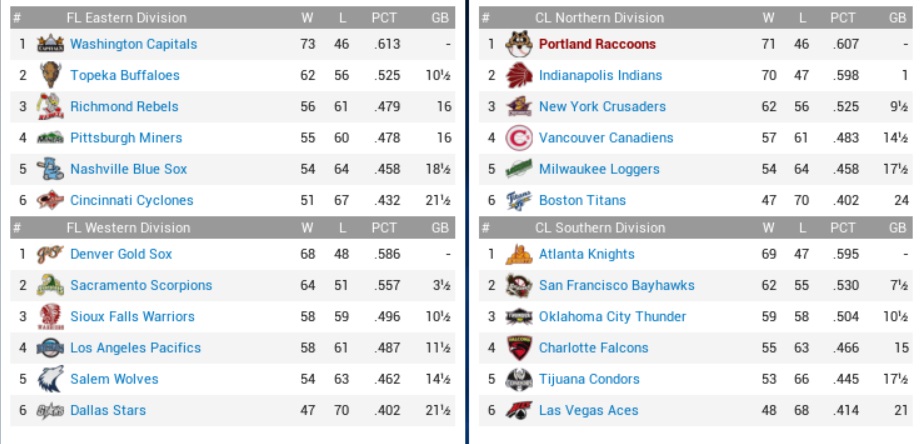Click the Denver Gold Sox logo
This screenshot has width=920, height=444.
[50, 254]
